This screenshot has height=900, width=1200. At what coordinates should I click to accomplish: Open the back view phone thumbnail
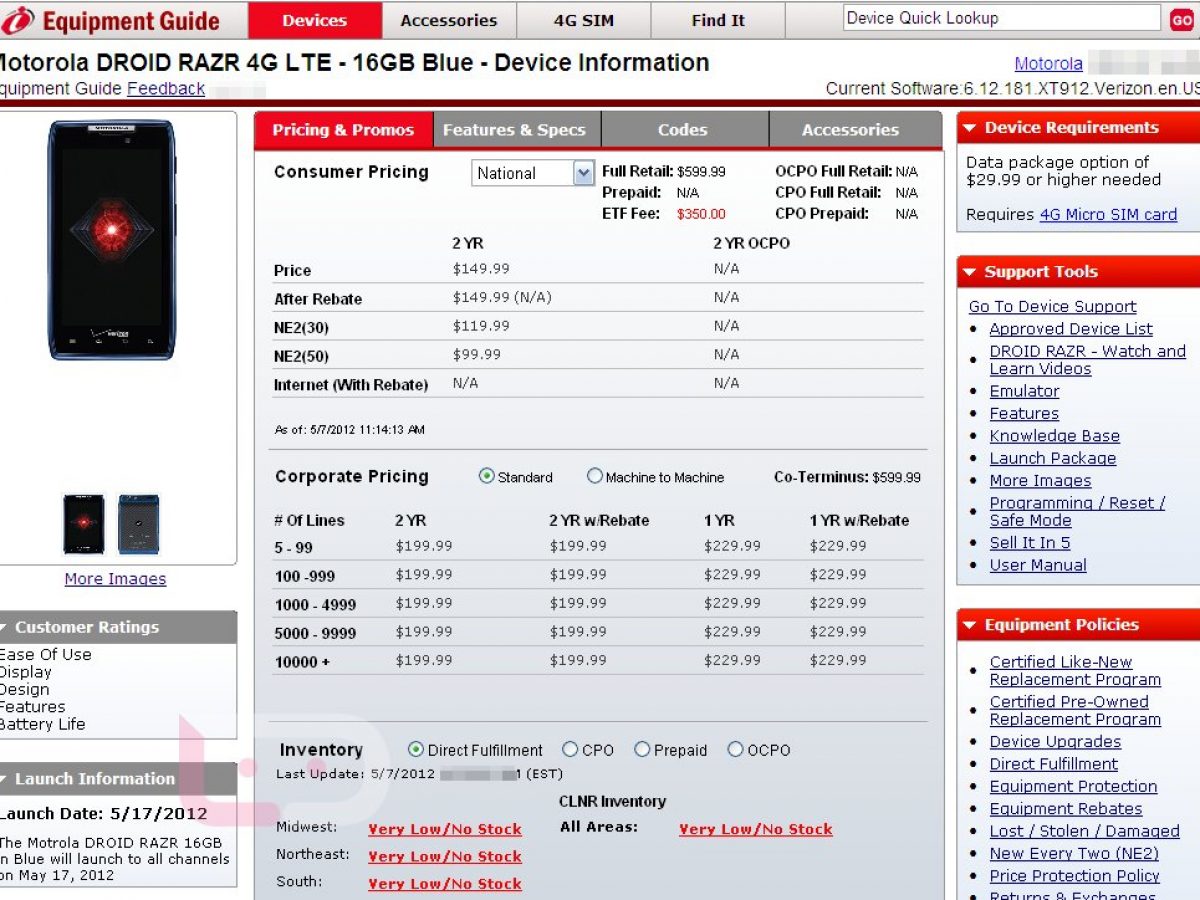138,524
